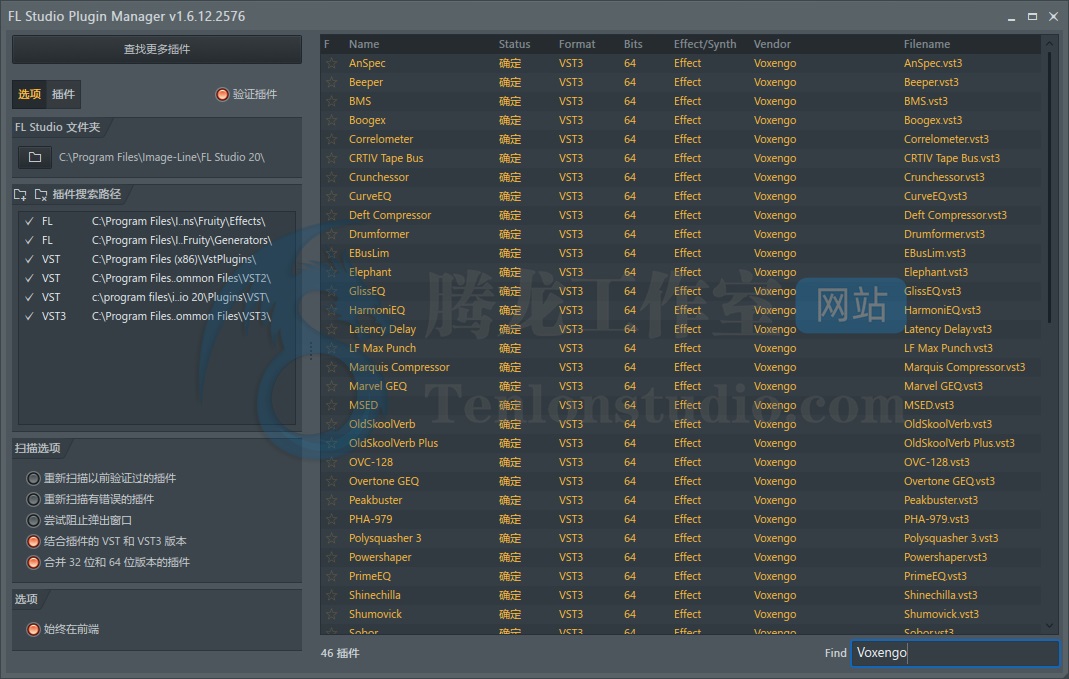
Task: Click the Find search field containing Voxengo
Action: pyautogui.click(x=954, y=653)
